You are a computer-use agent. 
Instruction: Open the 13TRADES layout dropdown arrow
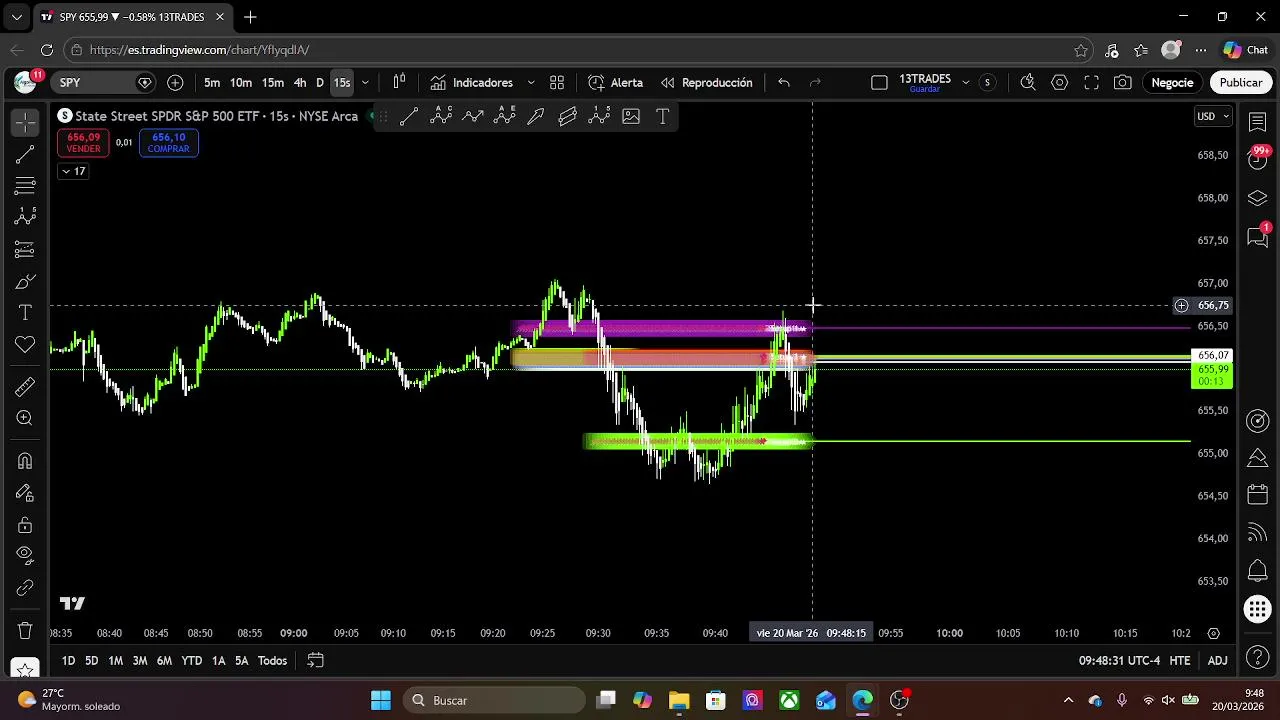(x=965, y=83)
